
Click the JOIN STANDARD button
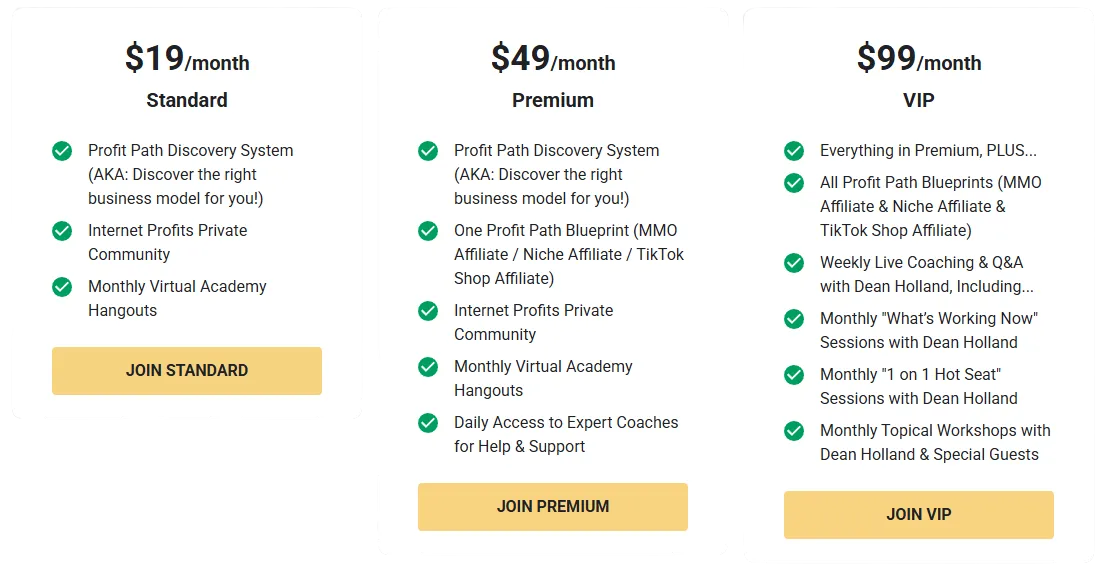coord(187,371)
